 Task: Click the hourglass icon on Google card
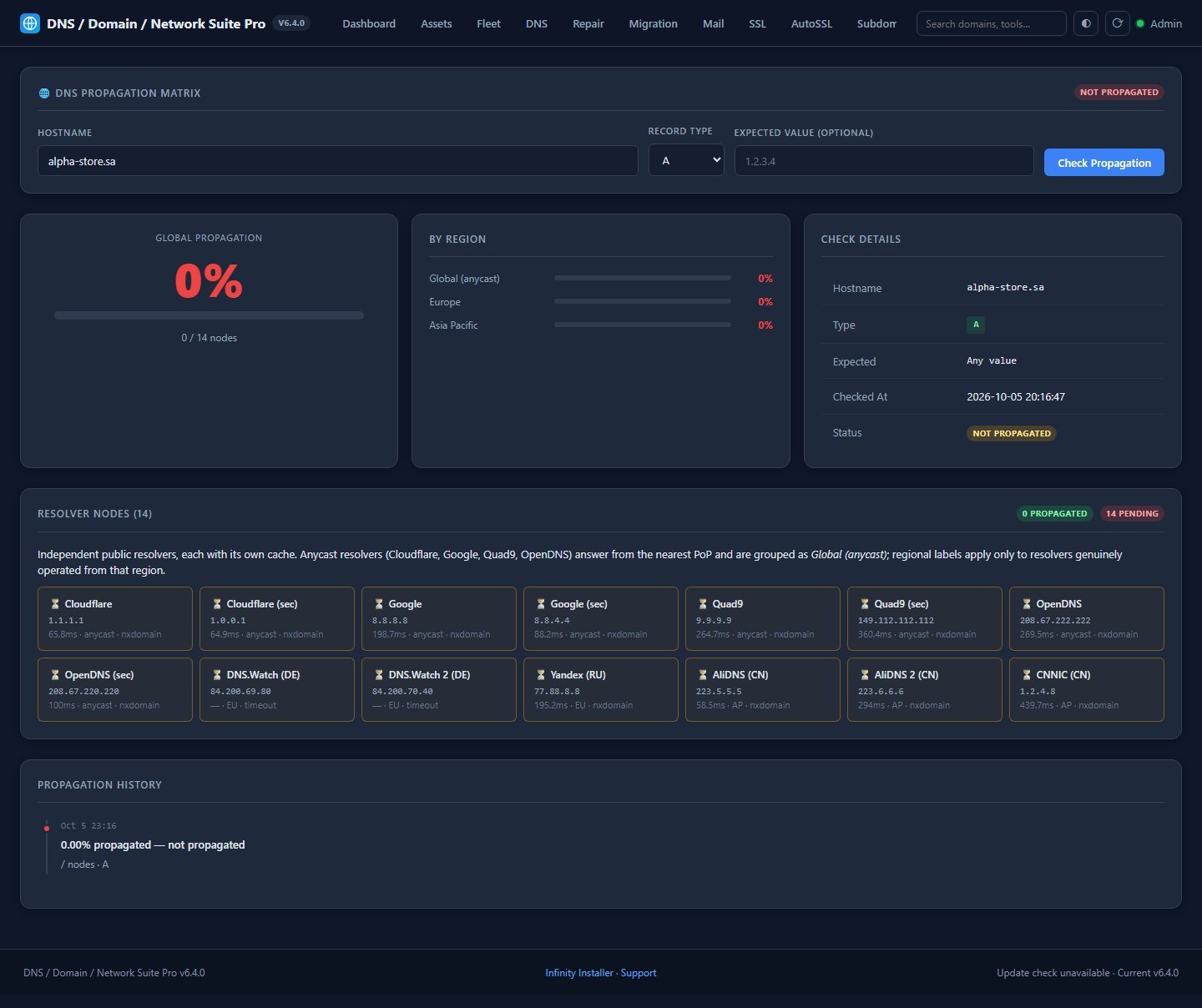pyautogui.click(x=379, y=604)
